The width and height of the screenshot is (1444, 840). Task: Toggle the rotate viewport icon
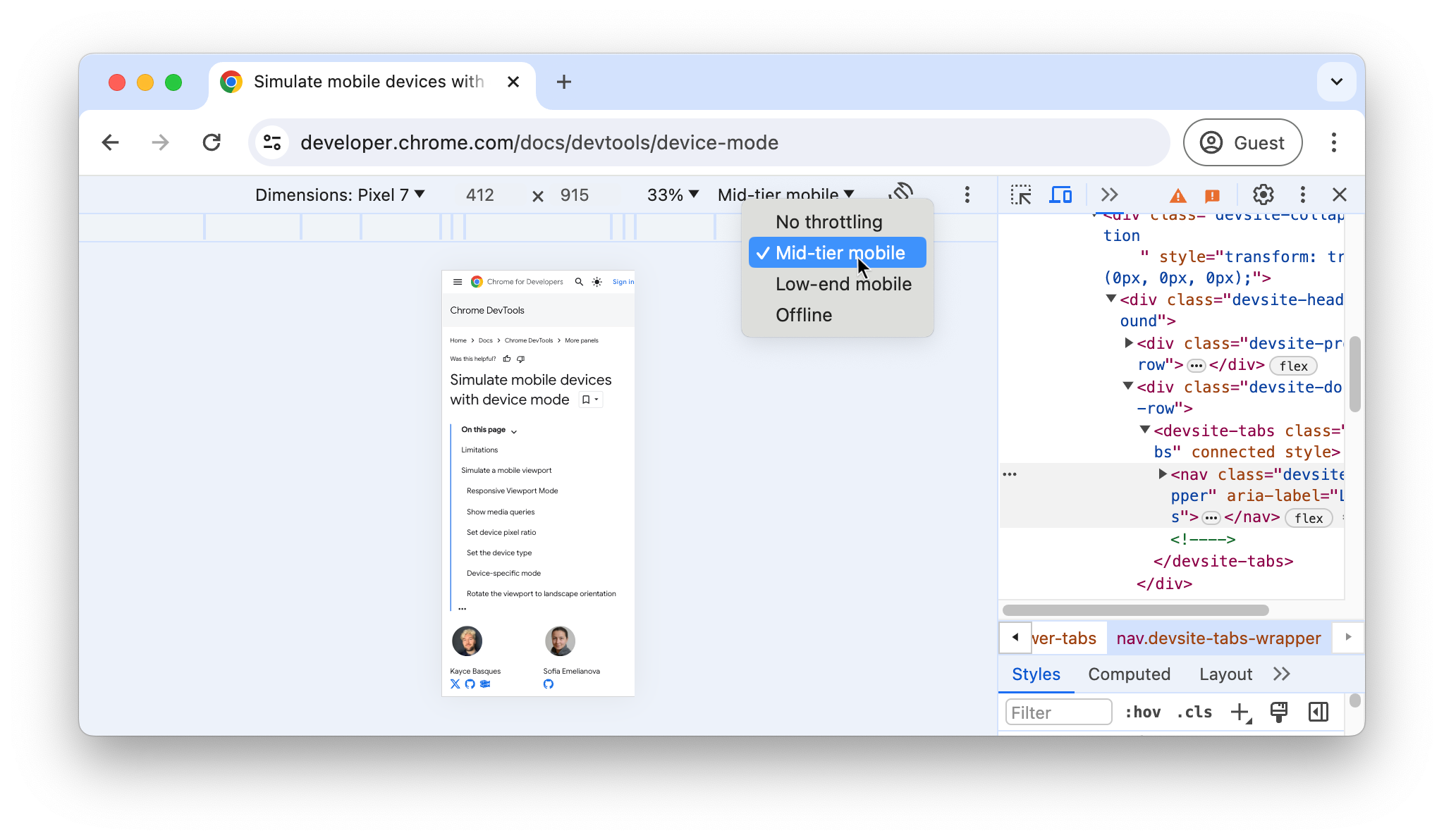pyautogui.click(x=901, y=194)
